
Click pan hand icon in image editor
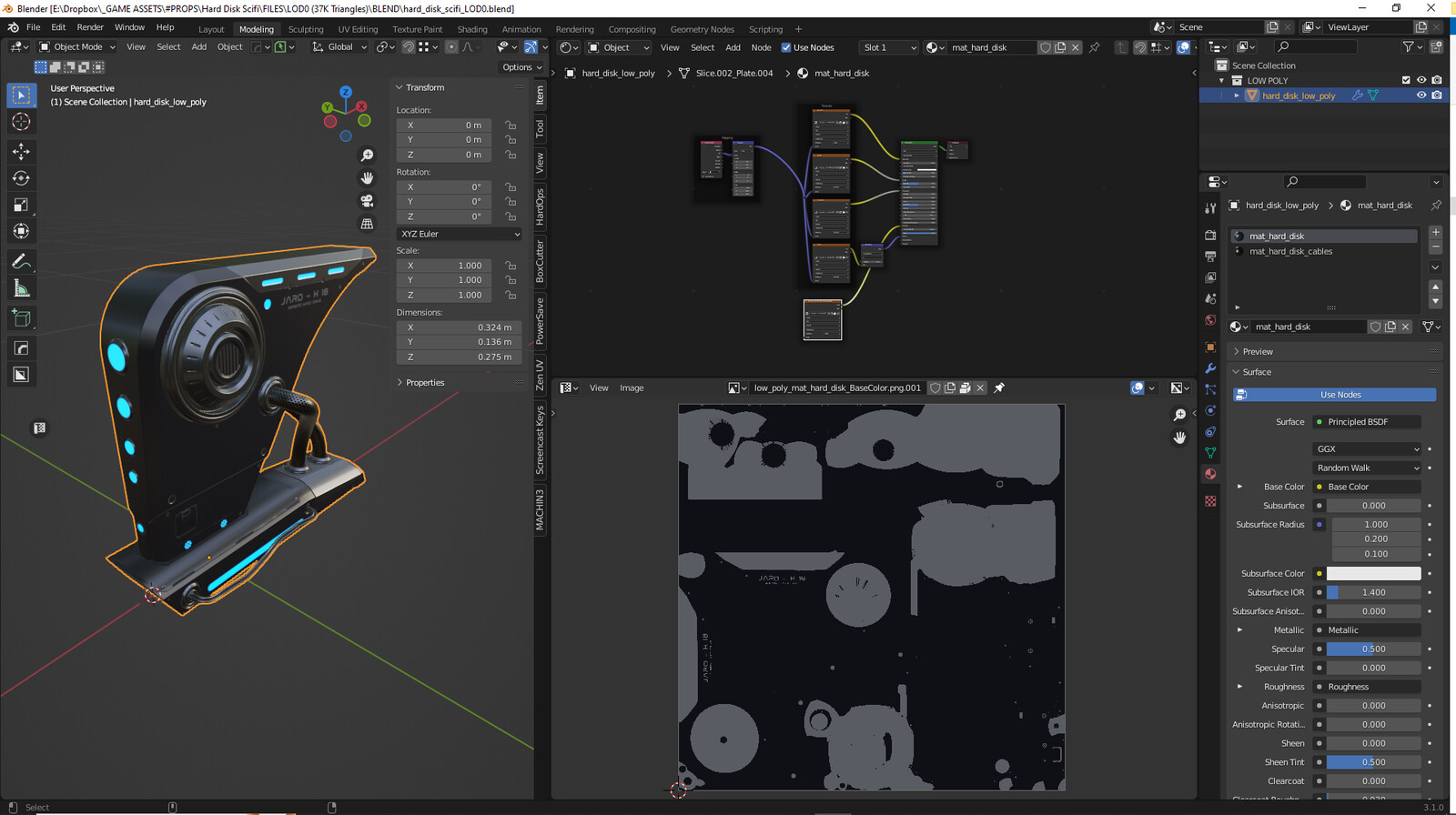click(x=1179, y=438)
